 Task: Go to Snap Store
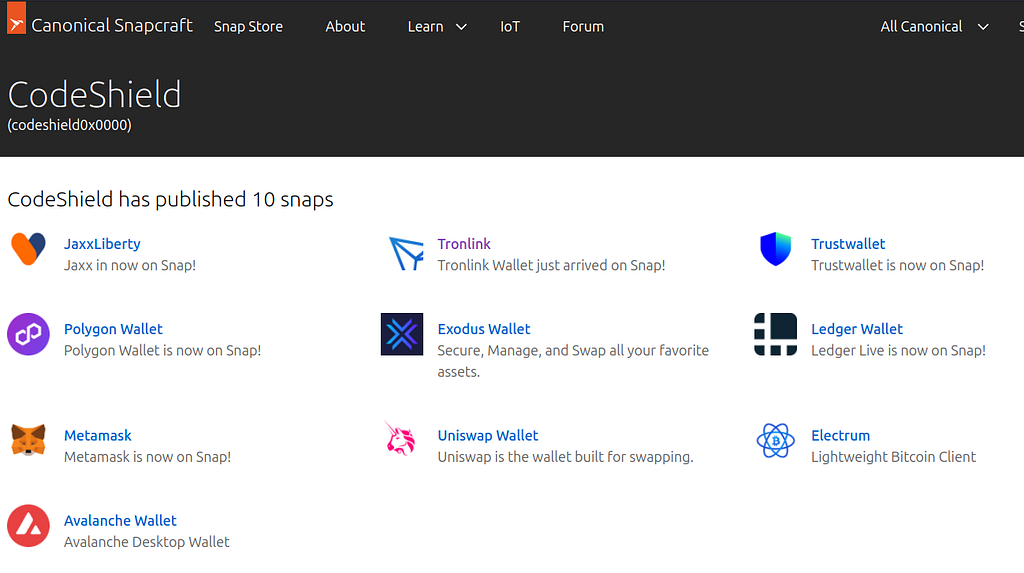tap(248, 26)
